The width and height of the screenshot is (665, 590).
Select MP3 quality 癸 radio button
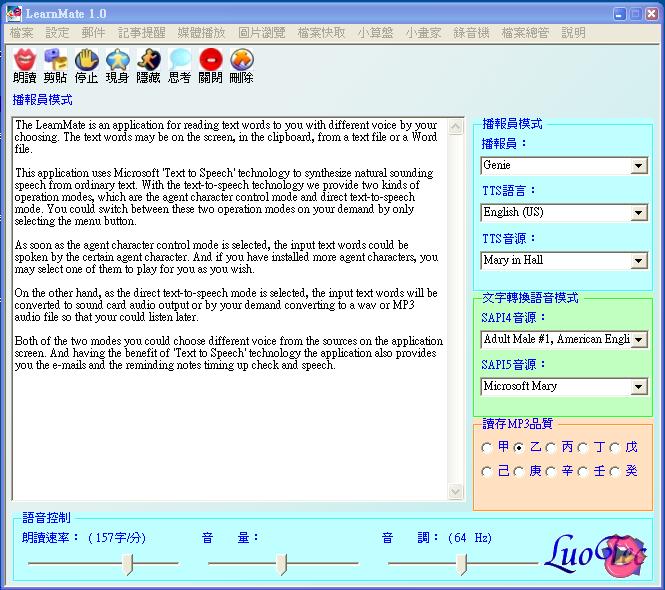[615, 472]
